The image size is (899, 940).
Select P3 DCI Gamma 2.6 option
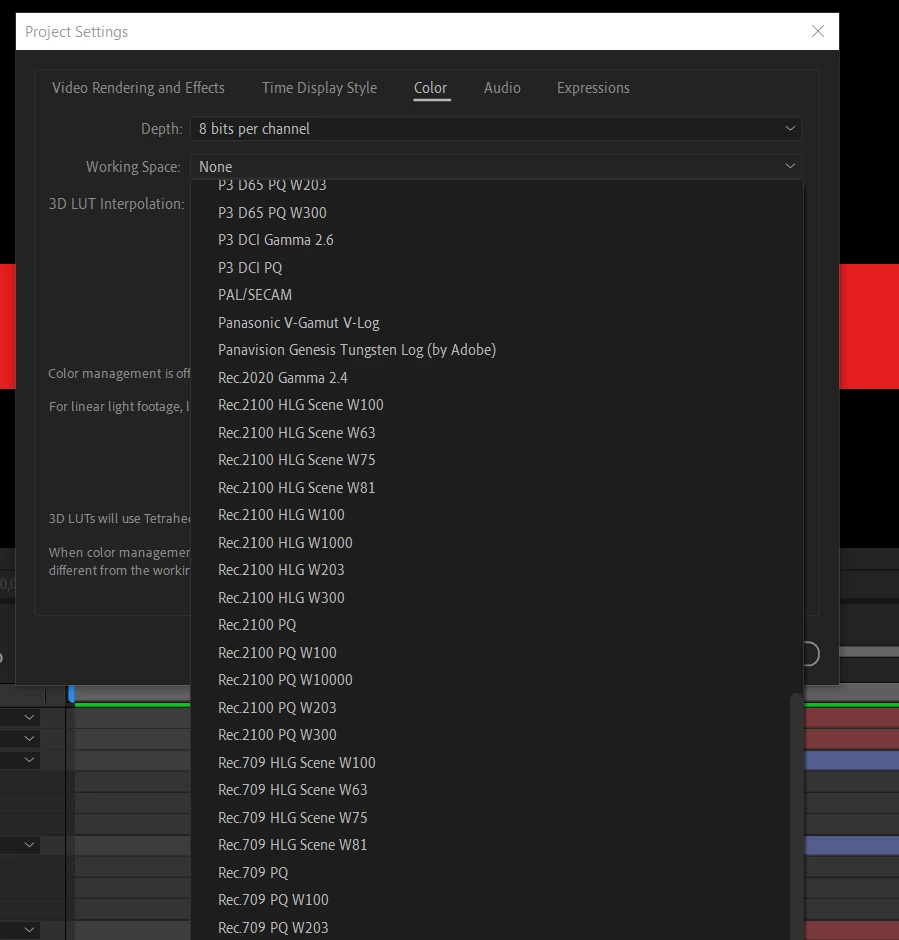point(497,240)
